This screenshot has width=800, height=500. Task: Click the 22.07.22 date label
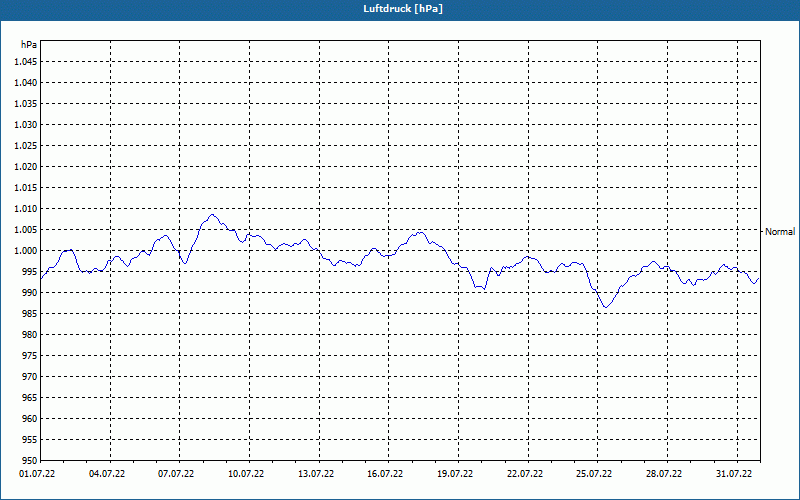pos(525,474)
